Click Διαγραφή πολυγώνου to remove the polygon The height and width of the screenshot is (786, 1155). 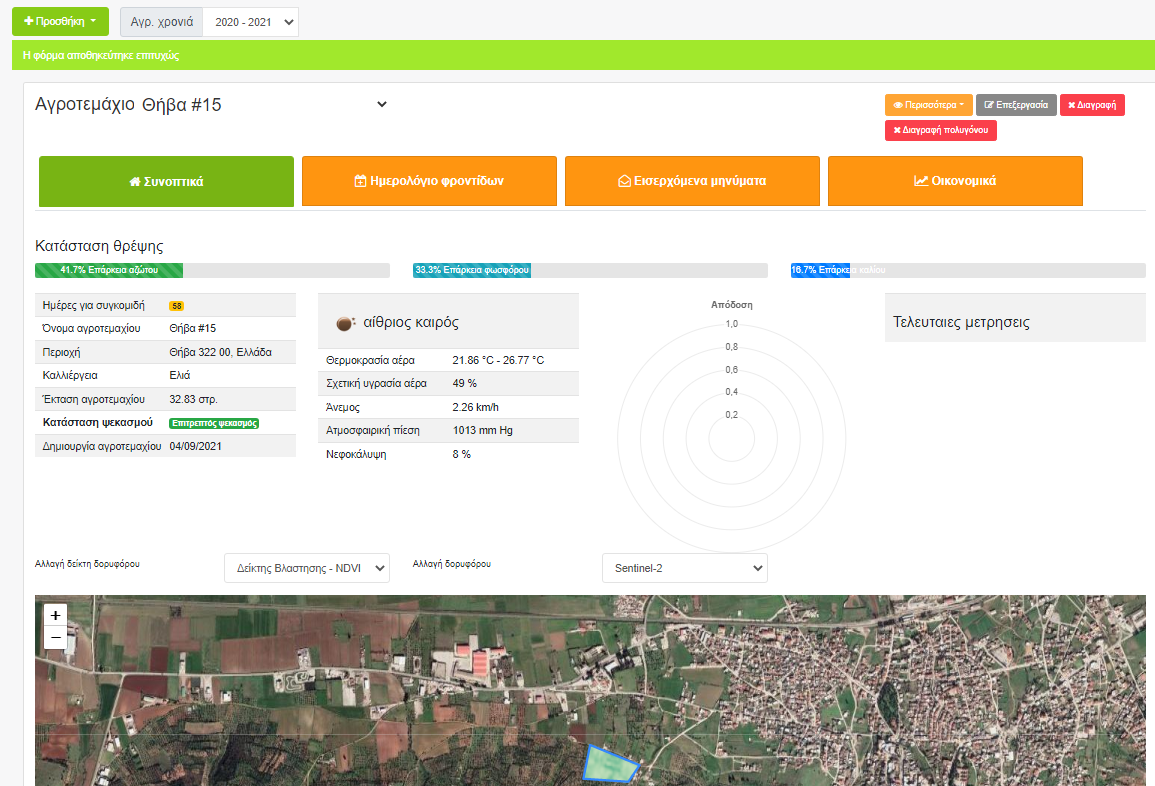point(940,130)
